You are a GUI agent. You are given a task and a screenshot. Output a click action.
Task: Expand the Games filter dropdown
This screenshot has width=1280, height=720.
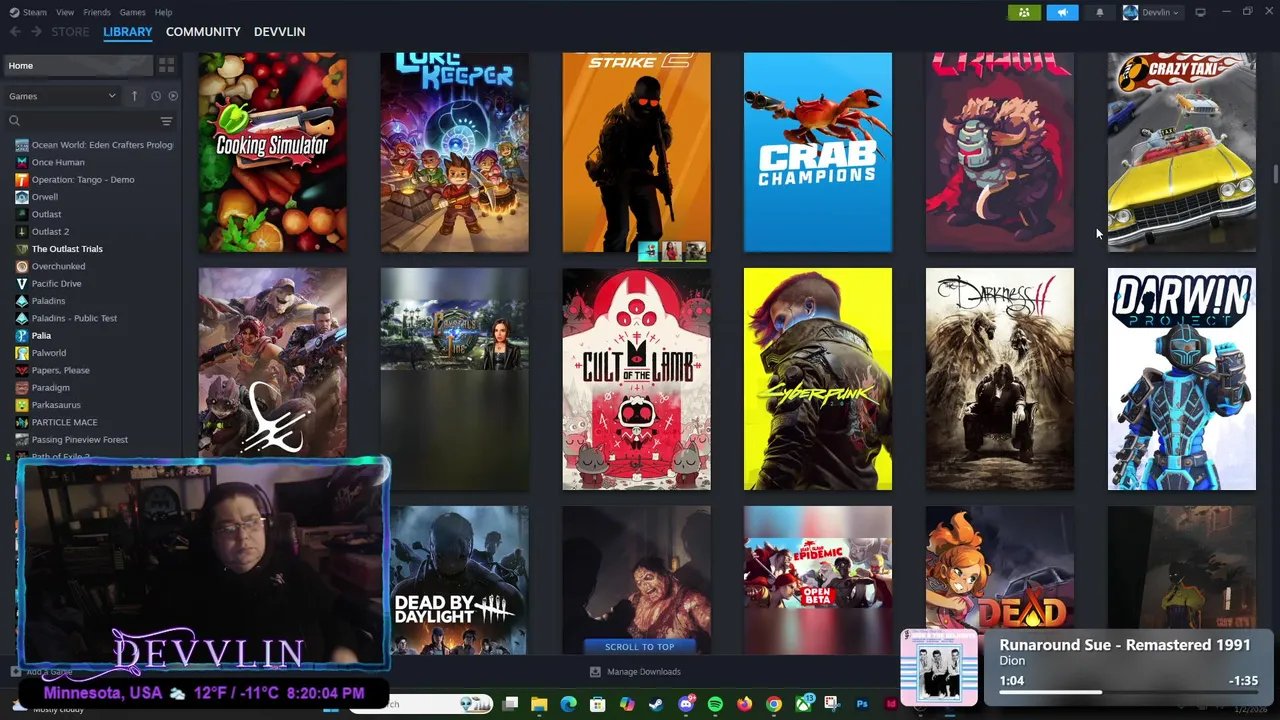pyautogui.click(x=62, y=96)
